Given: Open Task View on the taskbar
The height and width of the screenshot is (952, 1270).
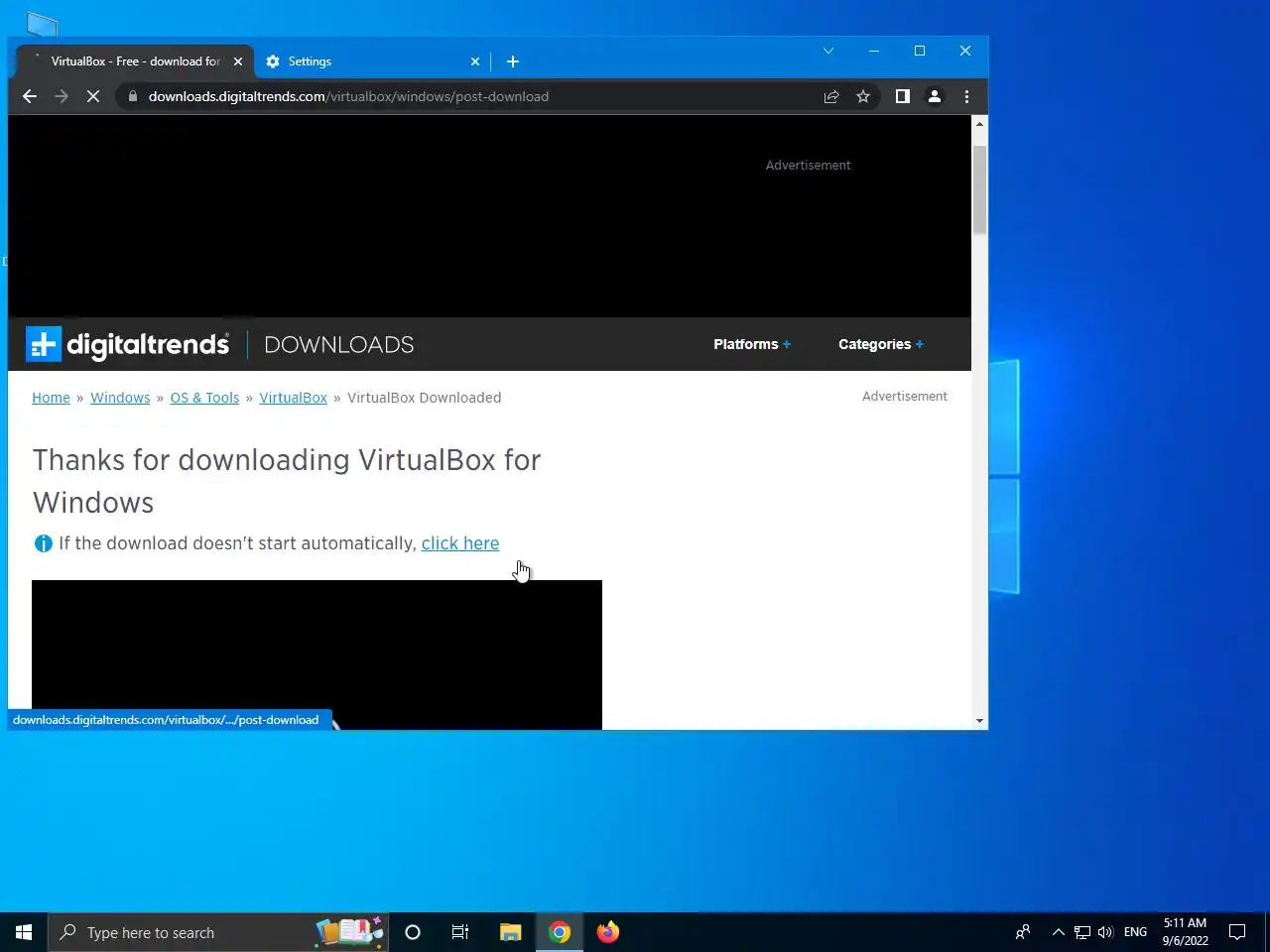Looking at the screenshot, I should 460,932.
